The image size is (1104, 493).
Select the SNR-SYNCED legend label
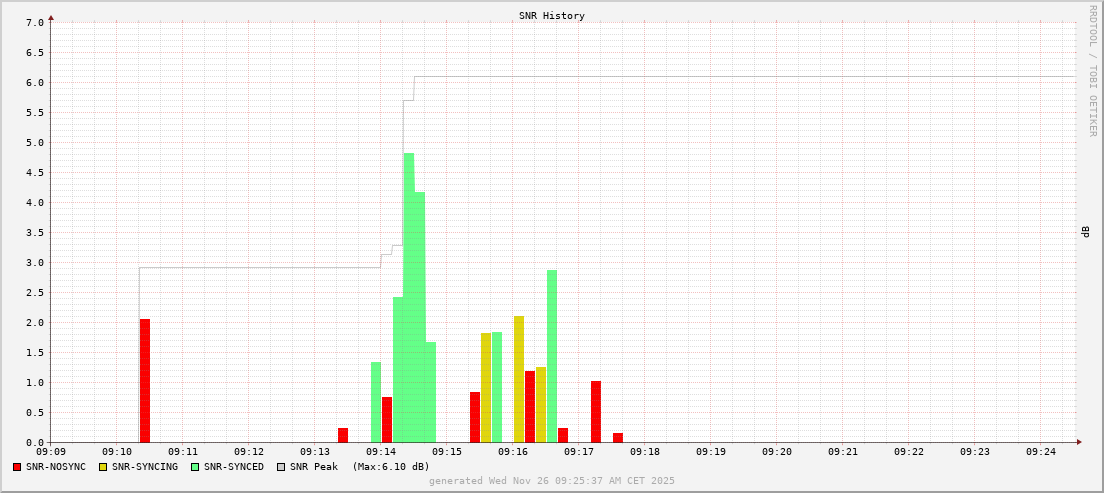pyautogui.click(x=234, y=467)
